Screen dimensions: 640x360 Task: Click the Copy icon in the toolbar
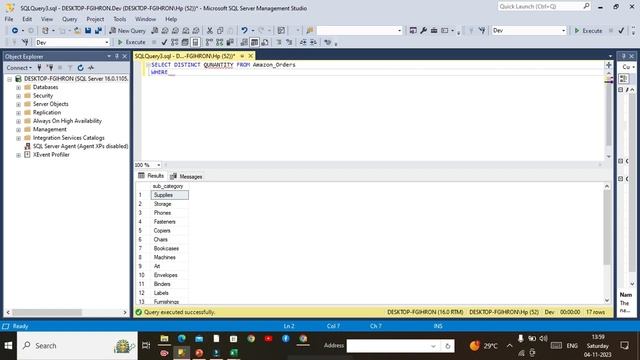(x=220, y=31)
